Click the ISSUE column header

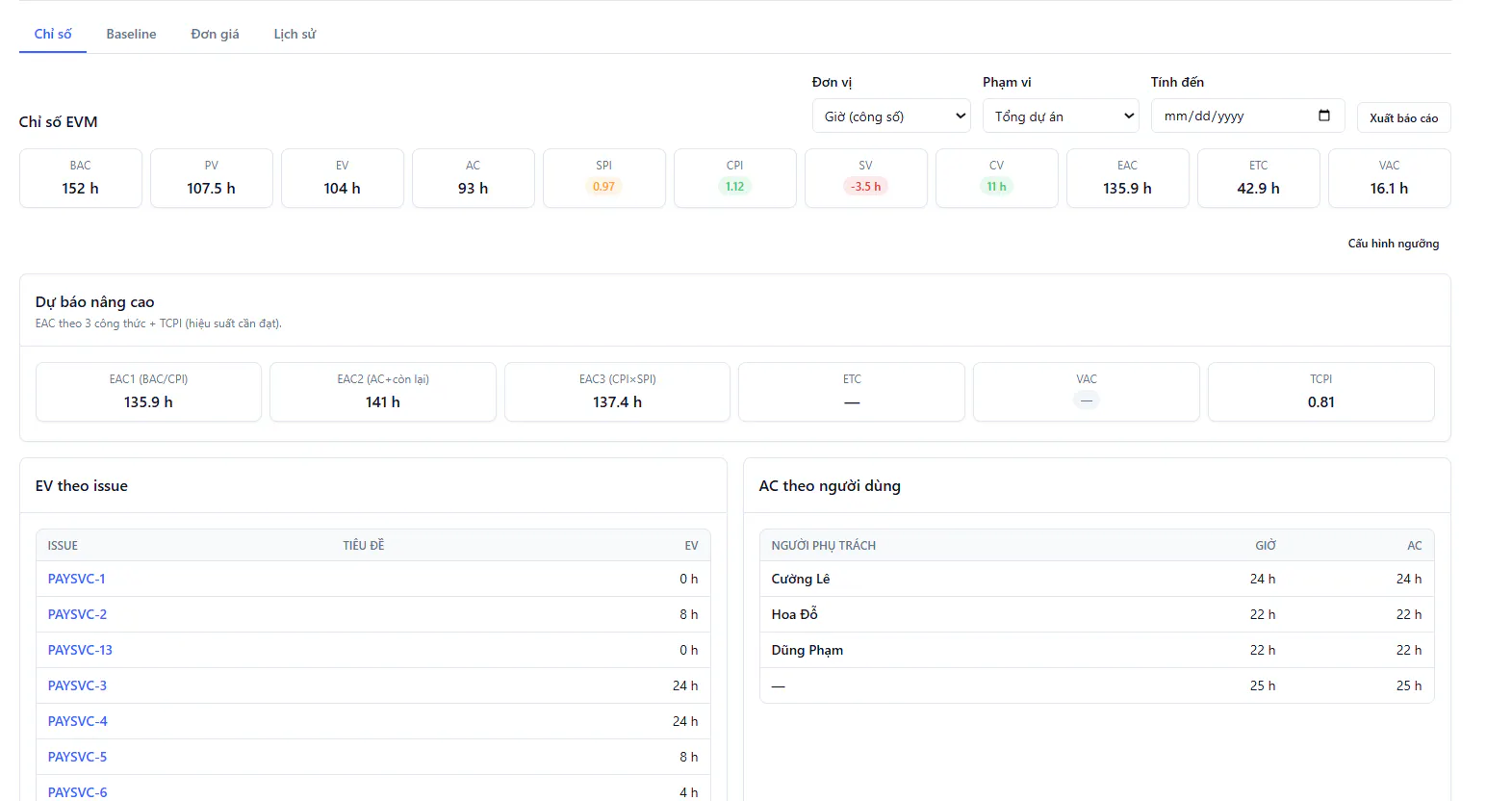click(x=63, y=546)
